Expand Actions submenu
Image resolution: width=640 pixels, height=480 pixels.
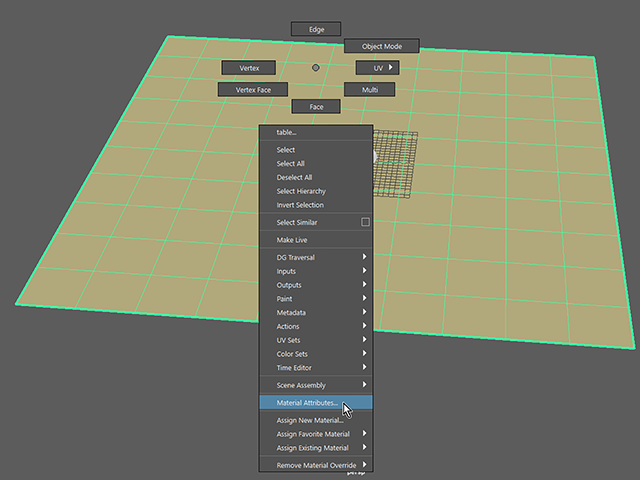coord(316,327)
